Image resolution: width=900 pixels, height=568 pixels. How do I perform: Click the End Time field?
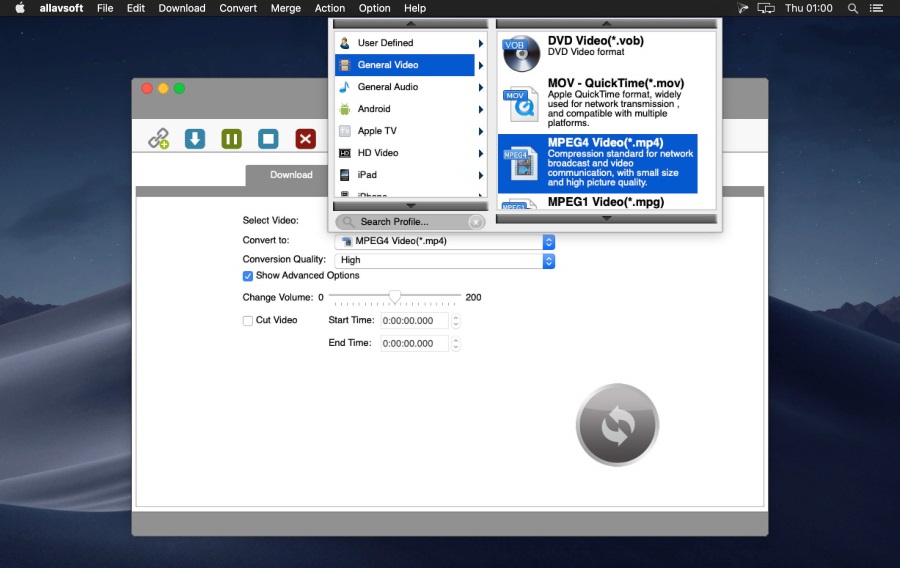414,344
